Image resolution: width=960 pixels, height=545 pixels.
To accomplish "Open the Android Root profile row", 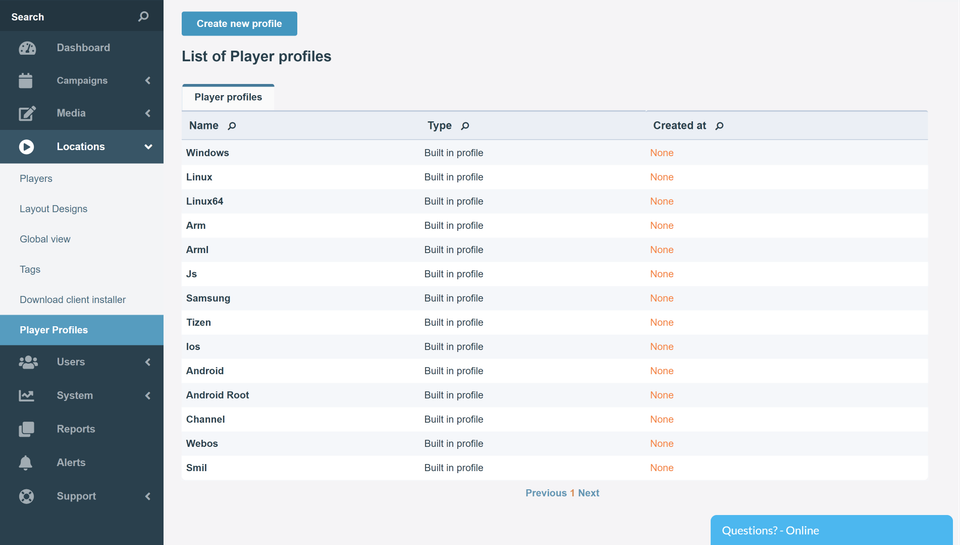I will click(218, 395).
